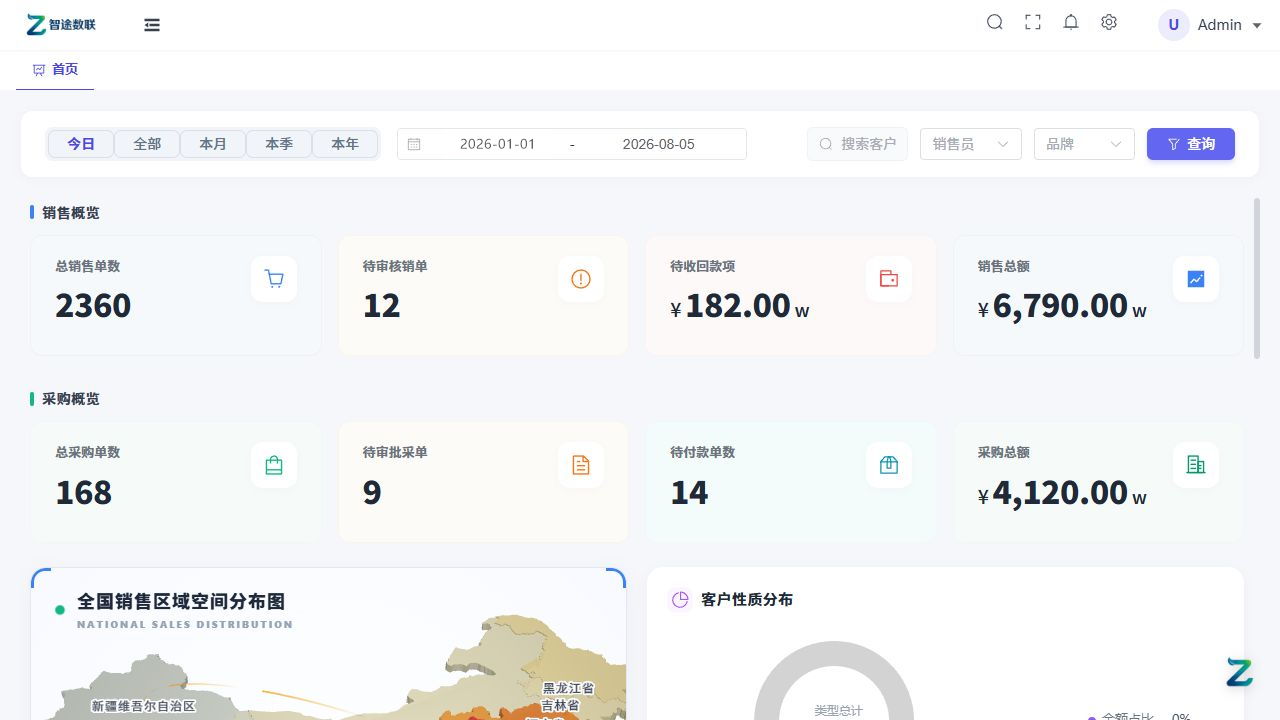
Task: Open Admin user dropdown menu
Action: click(x=1230, y=25)
